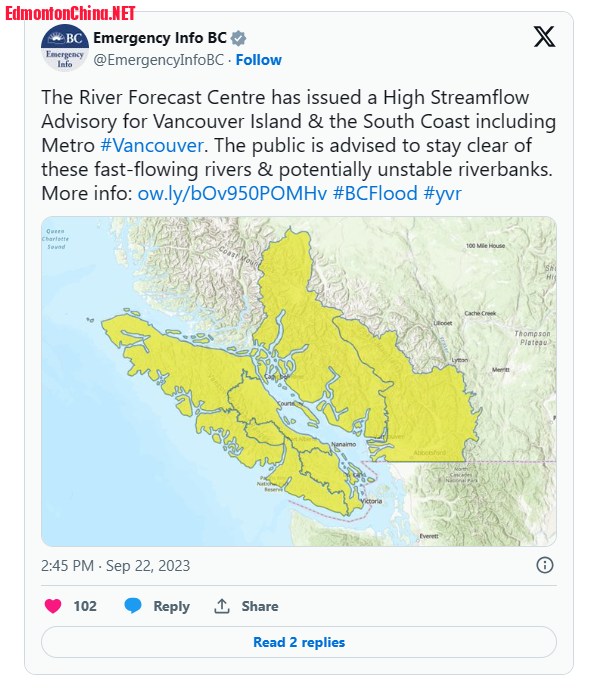The height and width of the screenshot is (695, 601).
Task: Click the Reply text label
Action: tap(172, 606)
